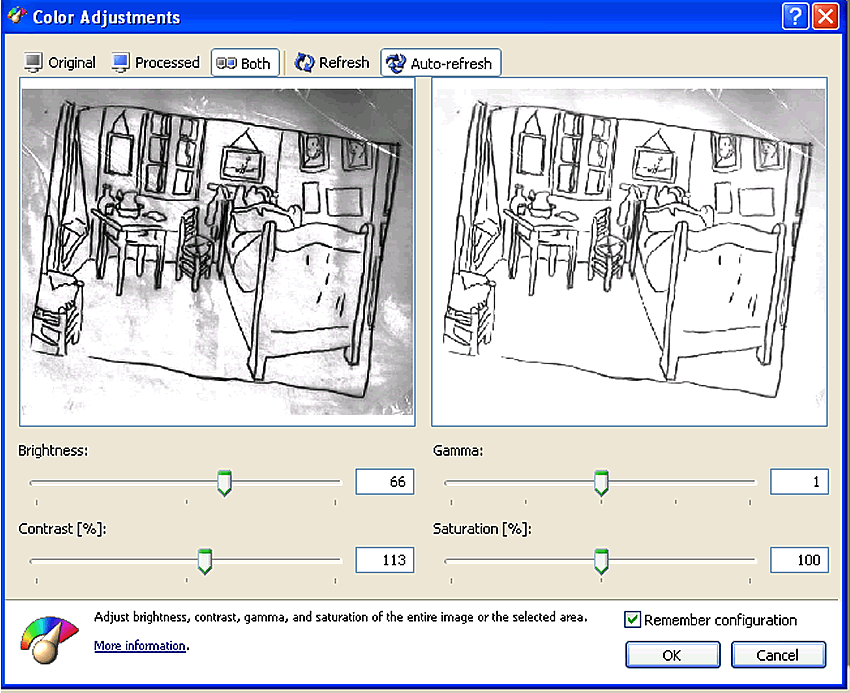This screenshot has width=850, height=693.
Task: Click the Brightness slider handle
Action: (224, 483)
